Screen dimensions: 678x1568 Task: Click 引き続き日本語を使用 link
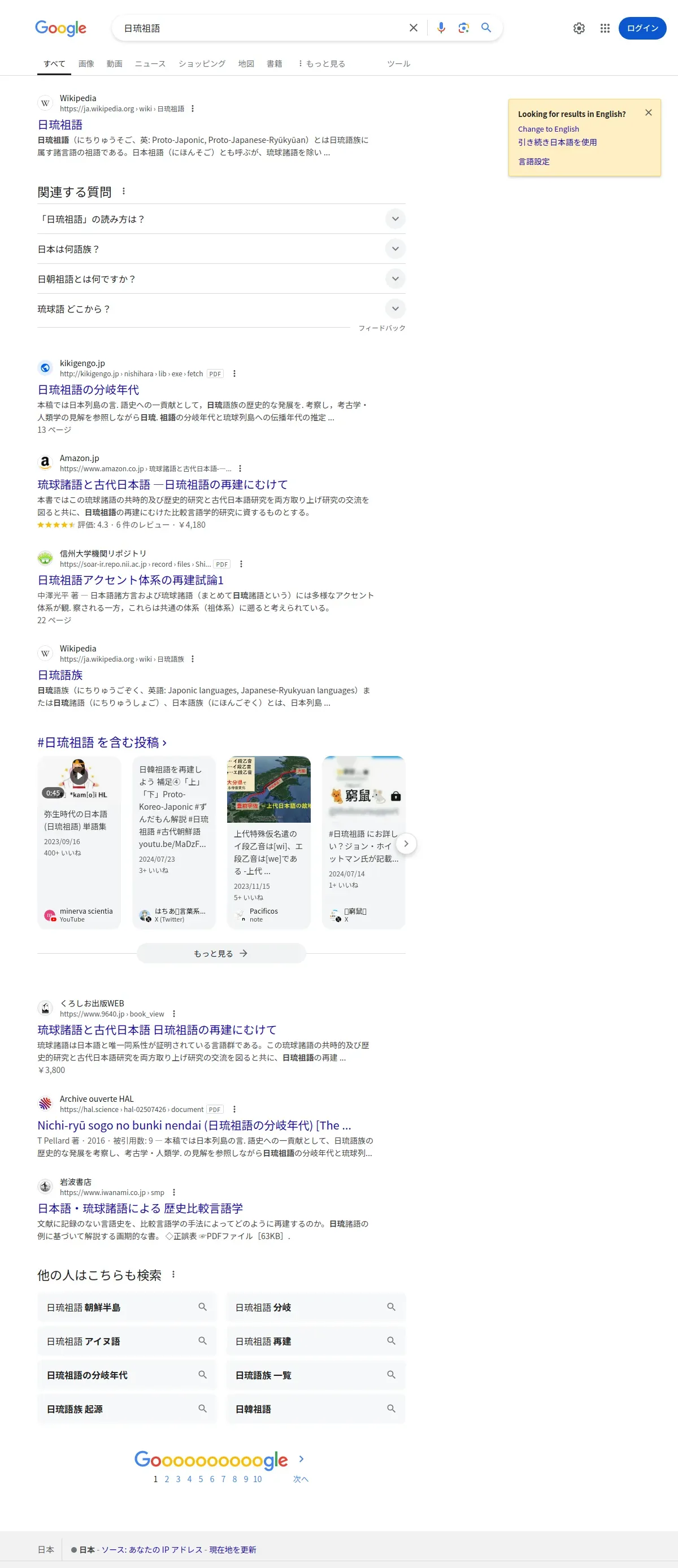pos(557,142)
